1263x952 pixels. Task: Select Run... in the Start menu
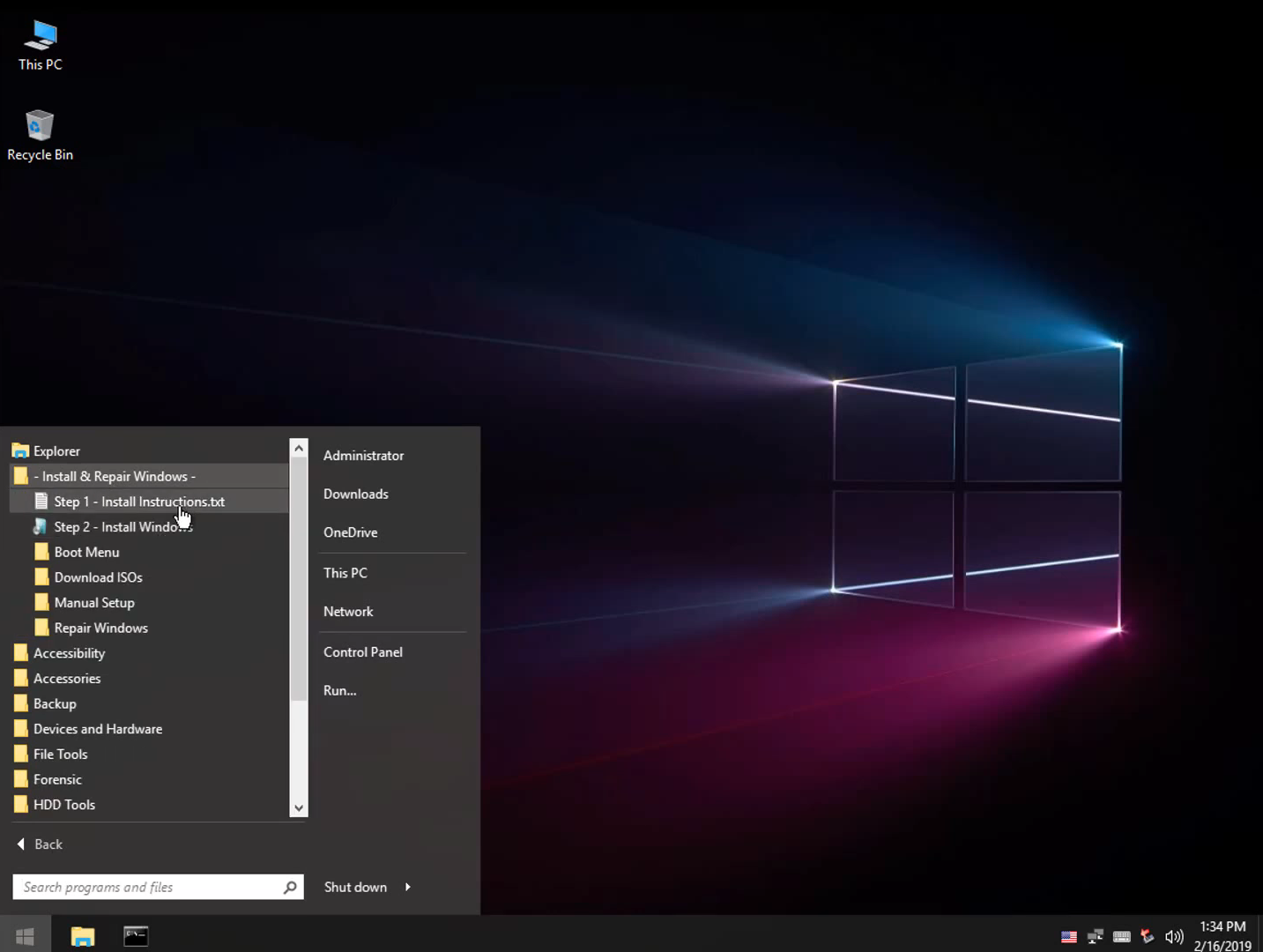[x=339, y=690]
